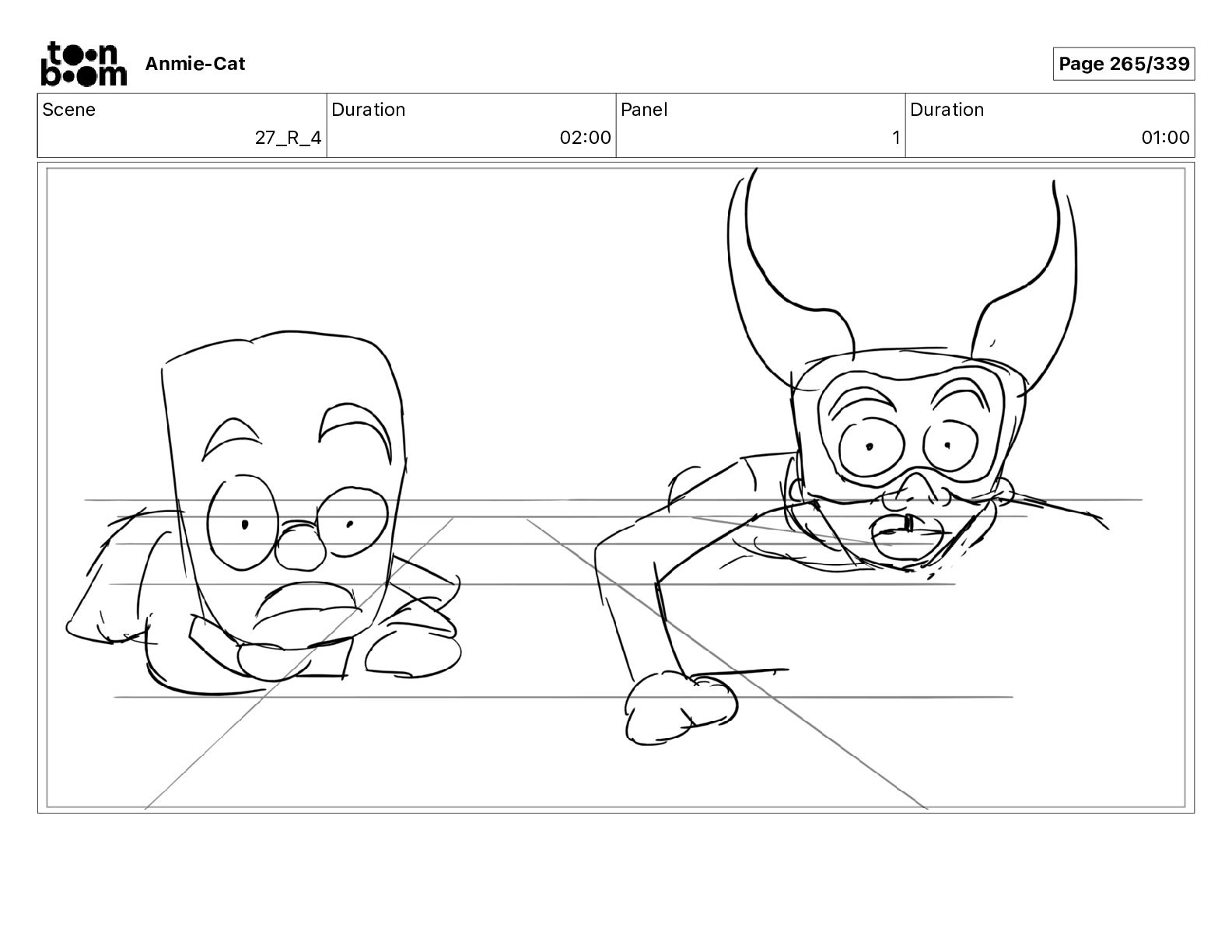Select the scene duration value '02:00'
The image size is (1232, 952).
(x=585, y=138)
